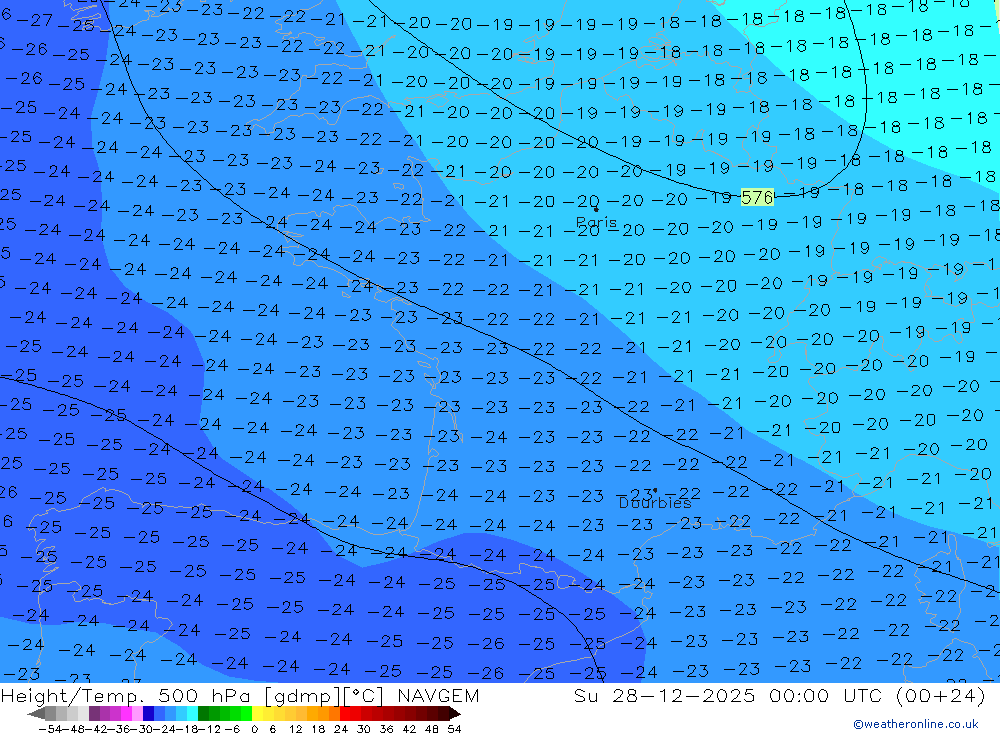Pick the bright yellow legend swatch at 0
The height and width of the screenshot is (733, 1000).
257,714
